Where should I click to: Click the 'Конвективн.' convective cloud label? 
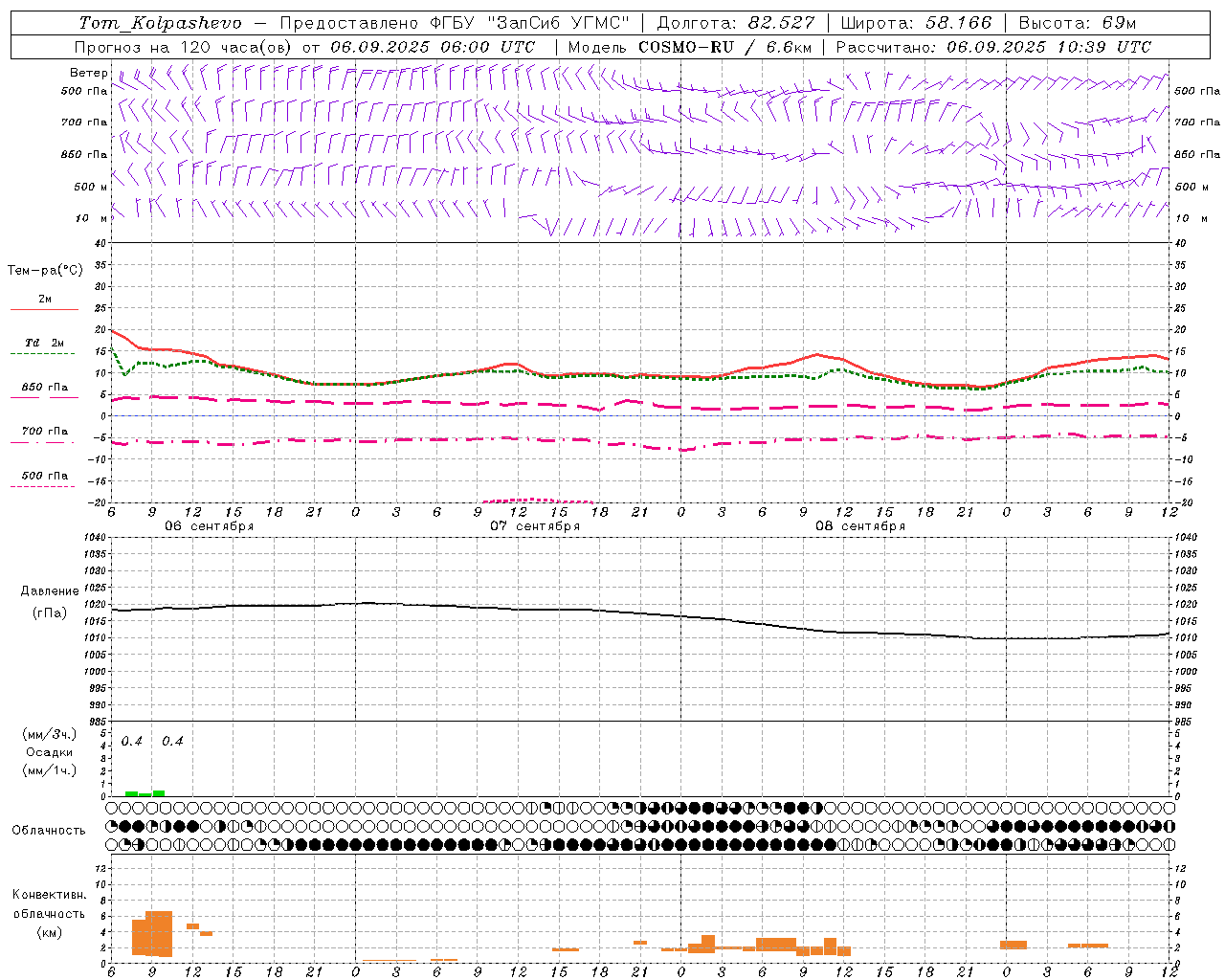pos(49,895)
